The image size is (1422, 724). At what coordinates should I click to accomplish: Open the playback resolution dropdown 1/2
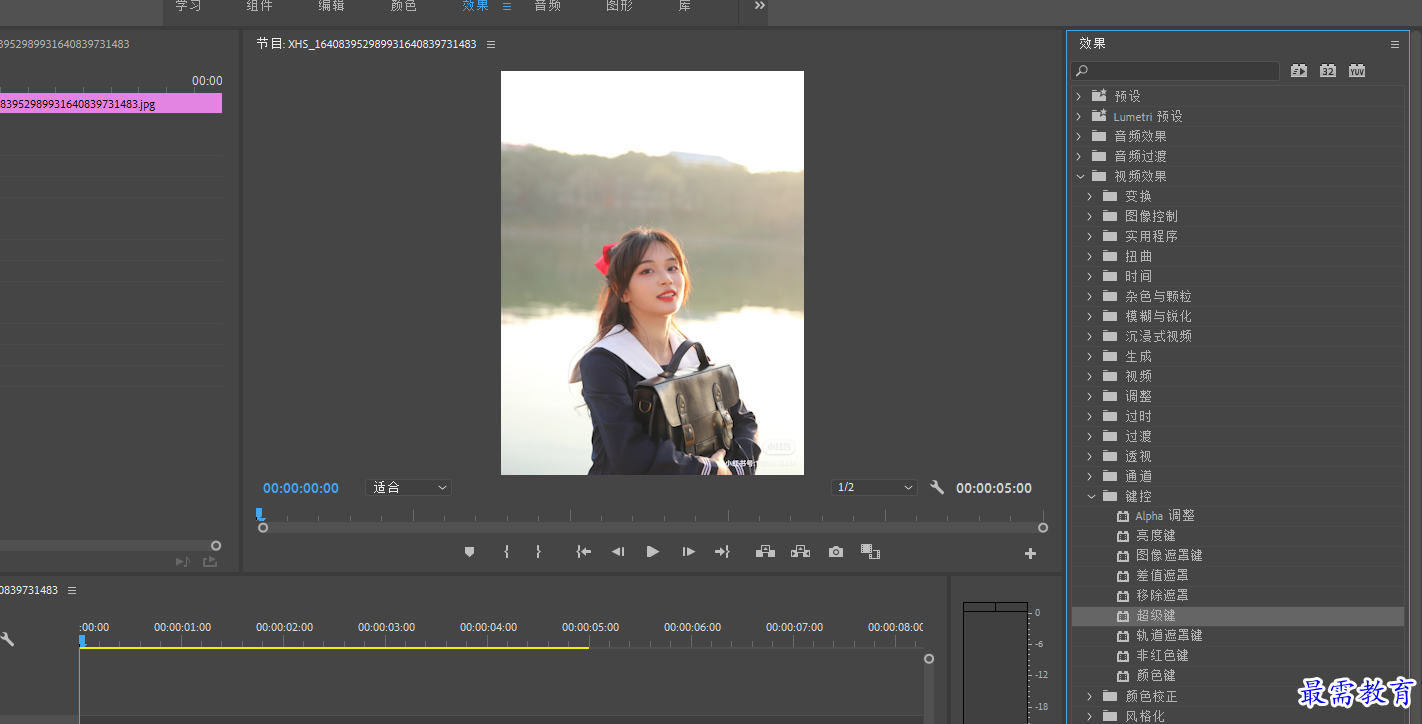[874, 488]
